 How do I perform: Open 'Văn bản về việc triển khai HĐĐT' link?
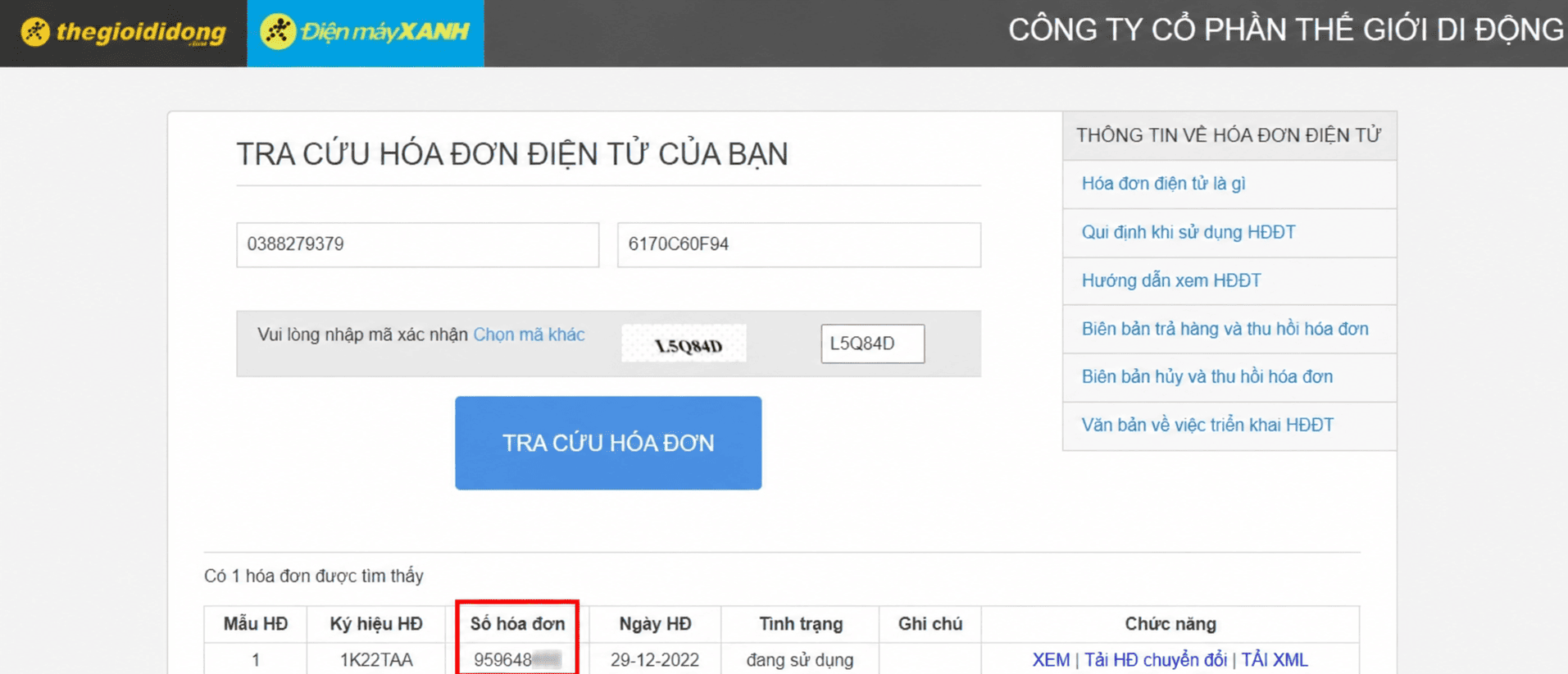pos(1207,425)
